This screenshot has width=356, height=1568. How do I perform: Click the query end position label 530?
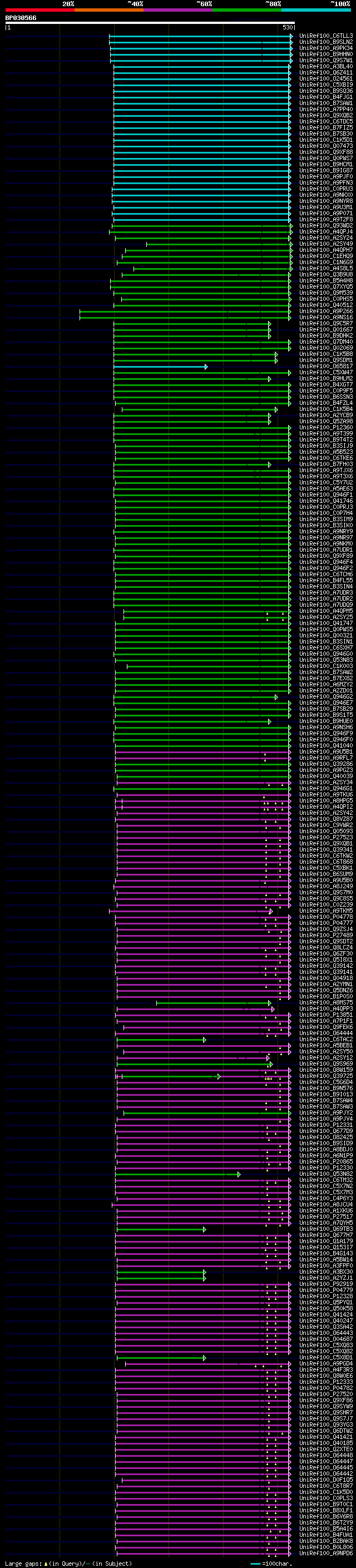click(x=288, y=27)
